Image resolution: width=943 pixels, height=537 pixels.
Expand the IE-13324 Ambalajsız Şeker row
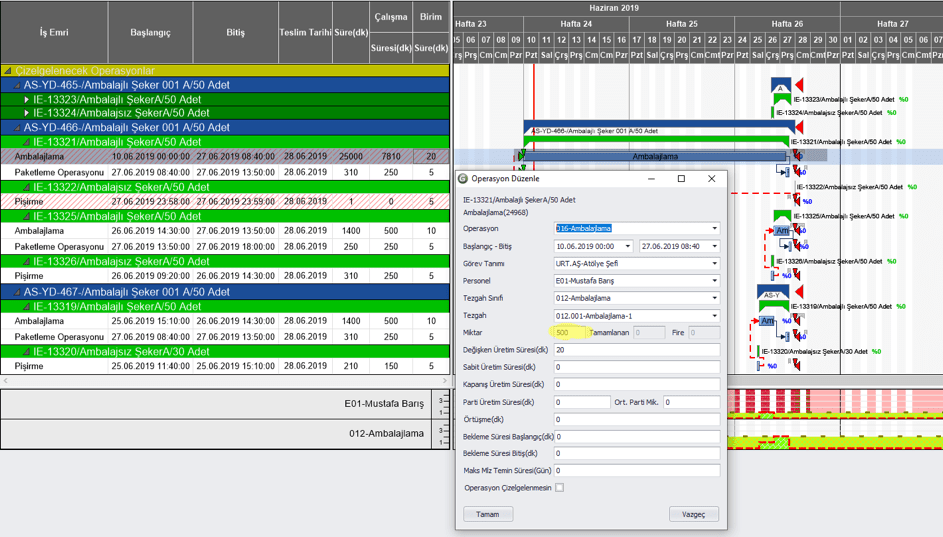(26, 113)
